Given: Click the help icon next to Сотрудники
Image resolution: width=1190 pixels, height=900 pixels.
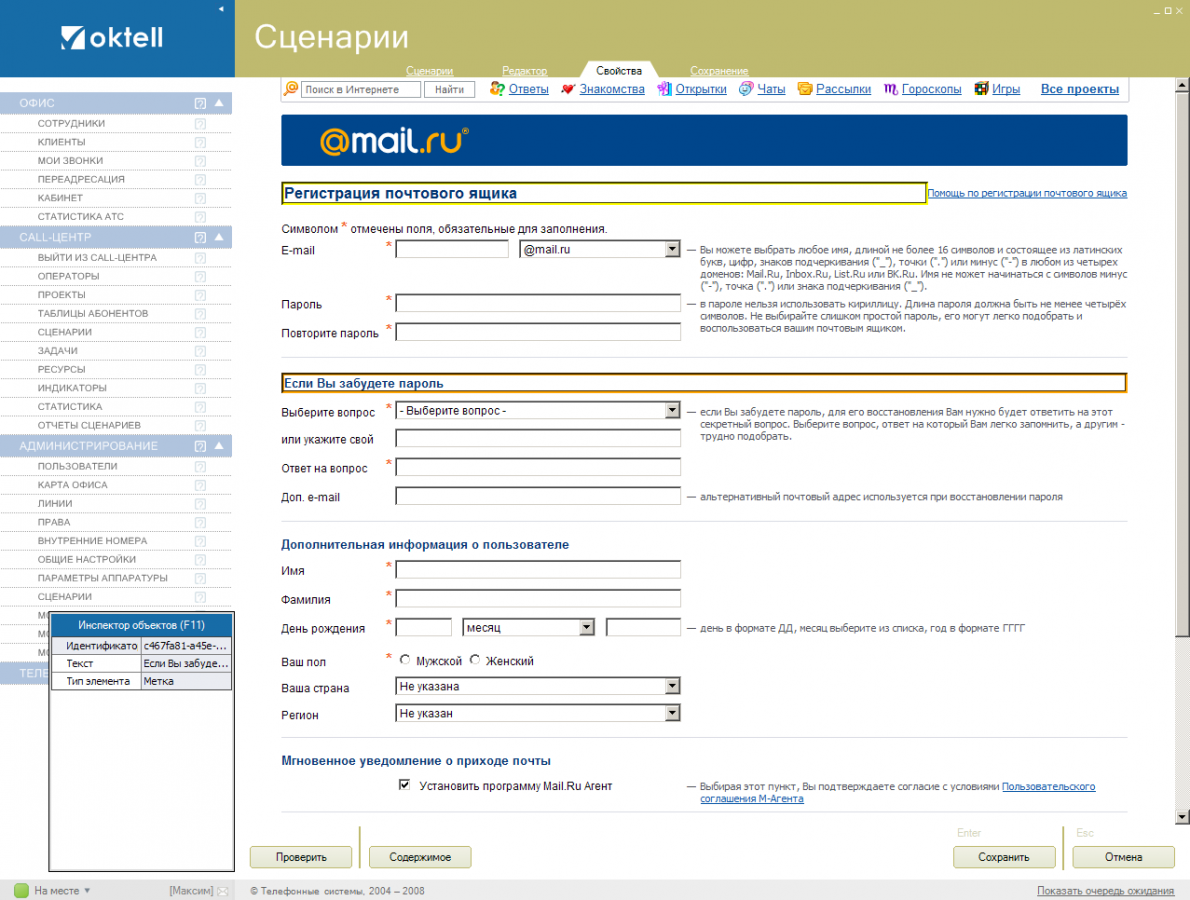Looking at the screenshot, I should tap(200, 124).
